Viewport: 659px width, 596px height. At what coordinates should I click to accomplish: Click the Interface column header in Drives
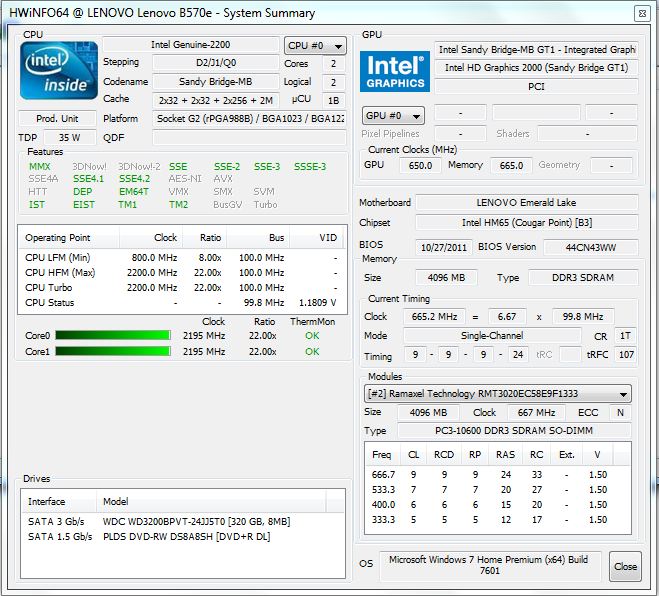tap(59, 501)
